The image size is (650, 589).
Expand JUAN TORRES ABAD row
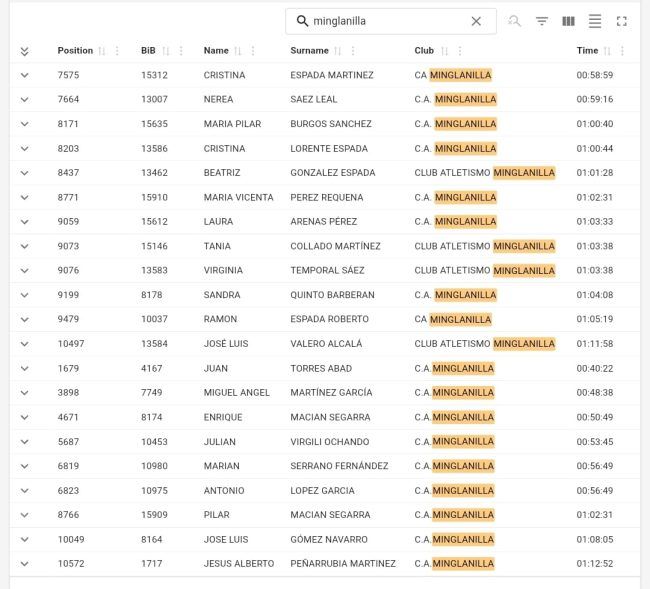coord(24,368)
